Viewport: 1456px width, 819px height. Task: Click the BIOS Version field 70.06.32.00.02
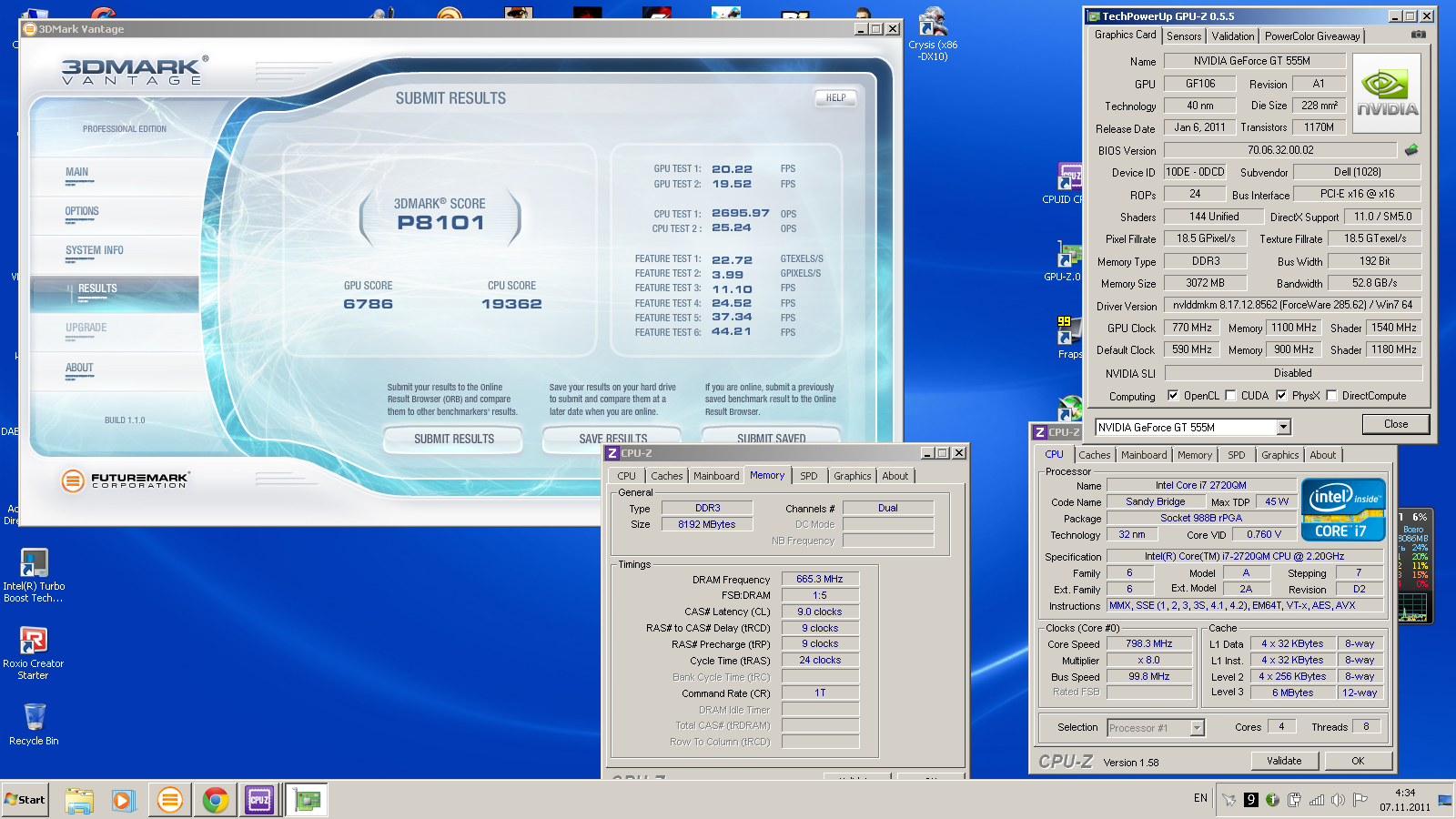tap(1280, 150)
